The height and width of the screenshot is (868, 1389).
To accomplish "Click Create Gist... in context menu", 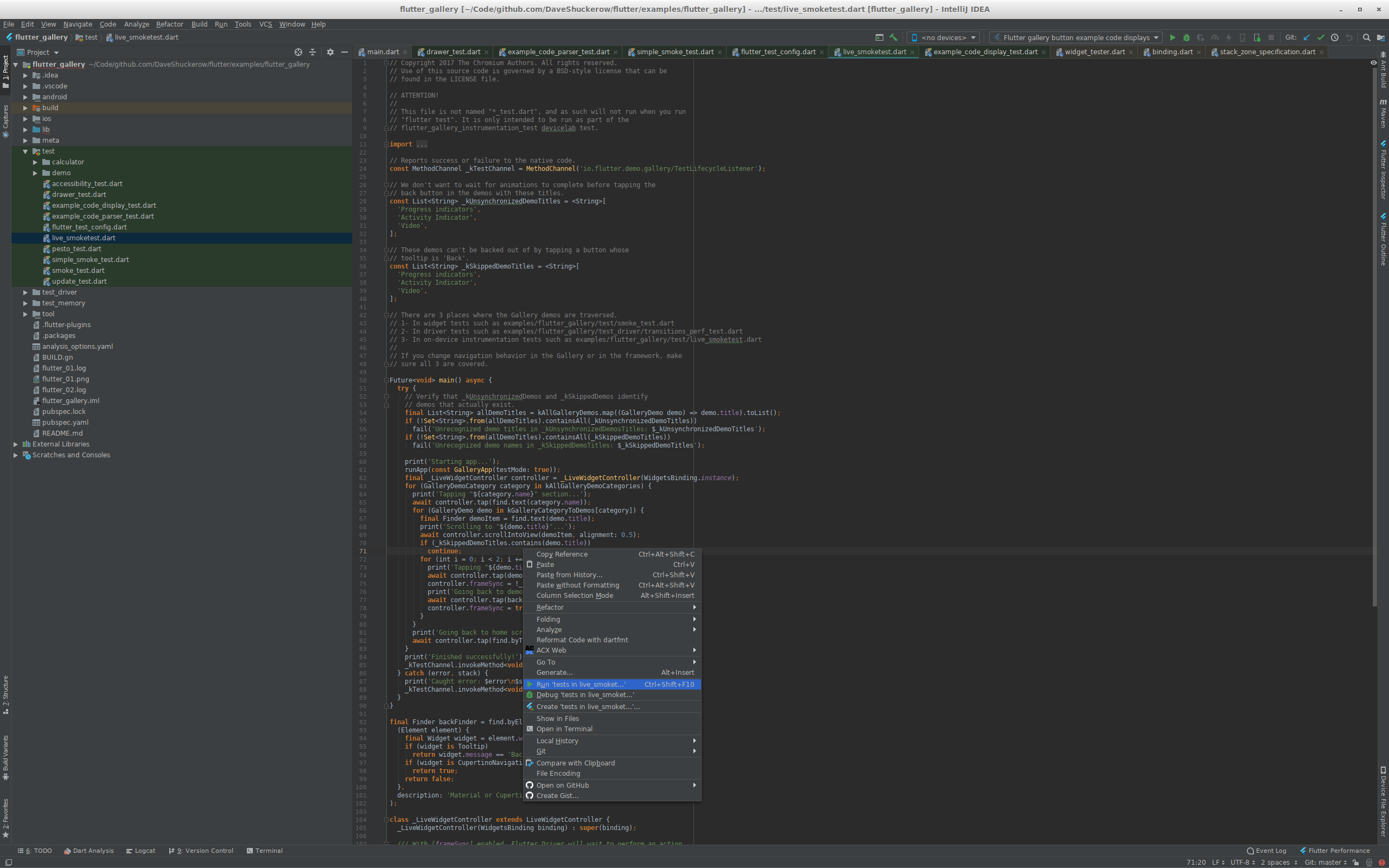I will click(x=556, y=795).
